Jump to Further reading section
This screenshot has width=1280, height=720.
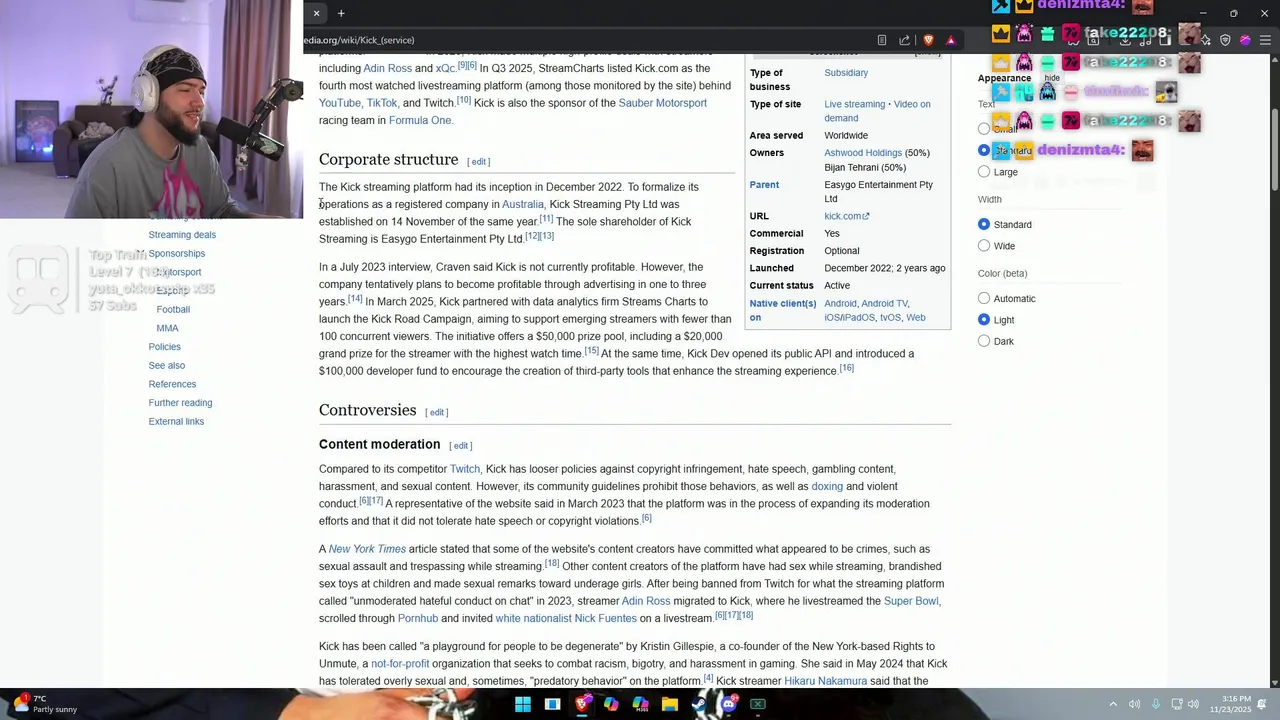180,402
